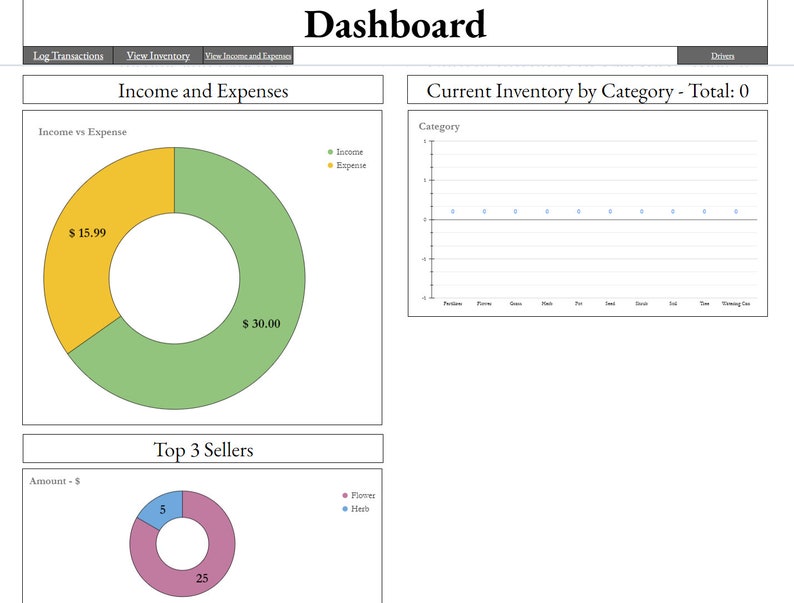Open the Log Transactions page
The image size is (794, 603).
point(68,56)
